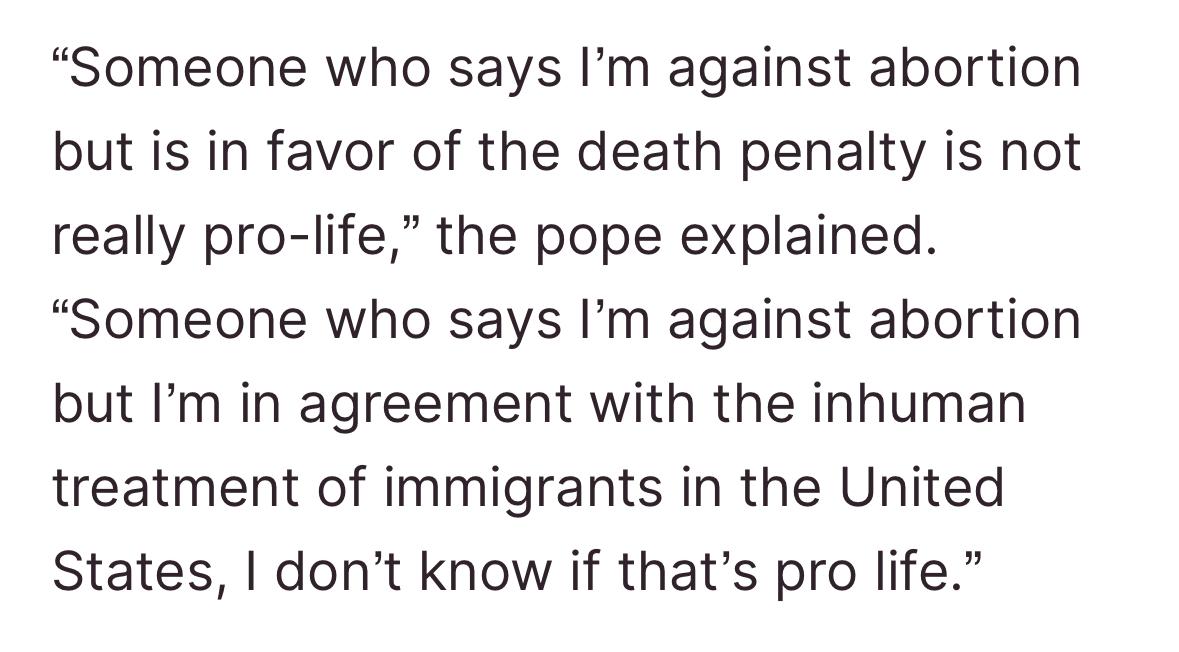The width and height of the screenshot is (1179, 652).
Task: Click the final word "life" ending the quote
Action: (913, 571)
